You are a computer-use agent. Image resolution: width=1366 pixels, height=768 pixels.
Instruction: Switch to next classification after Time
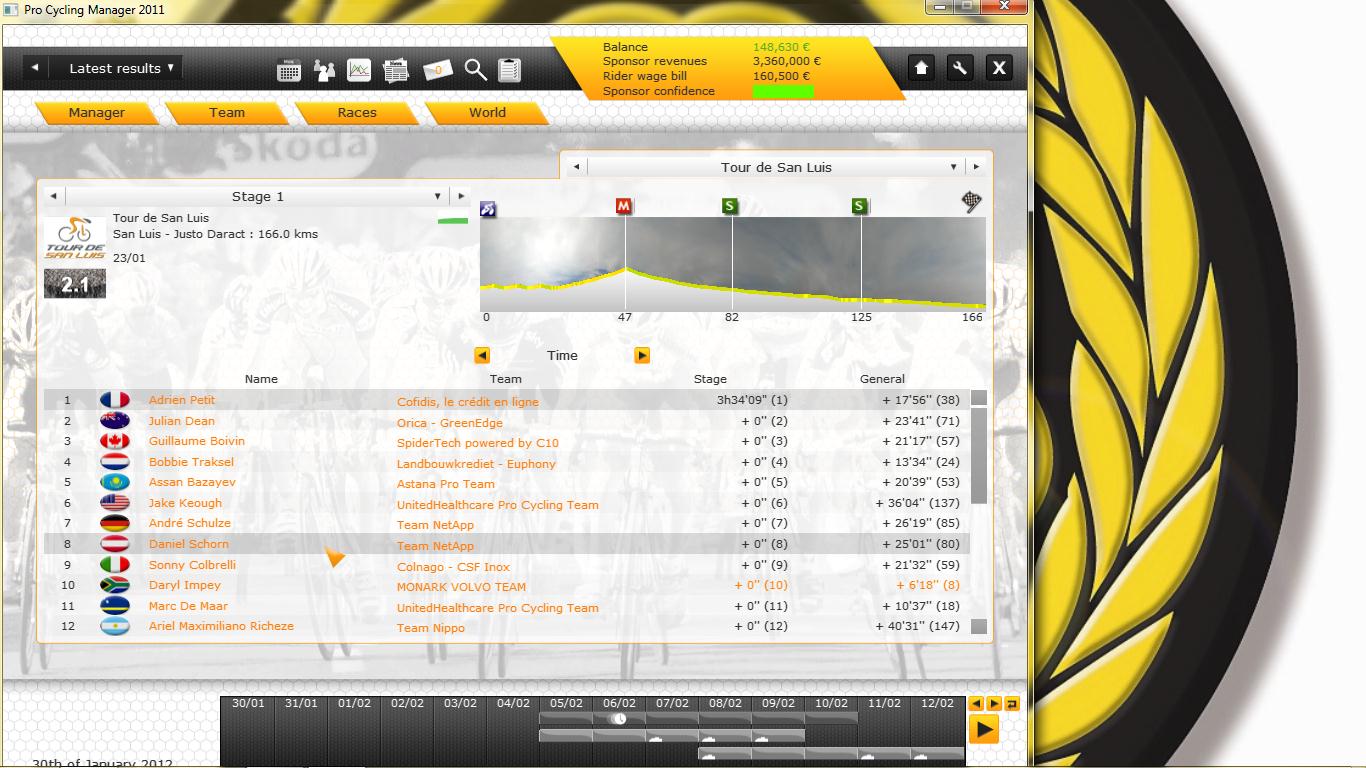(x=642, y=355)
